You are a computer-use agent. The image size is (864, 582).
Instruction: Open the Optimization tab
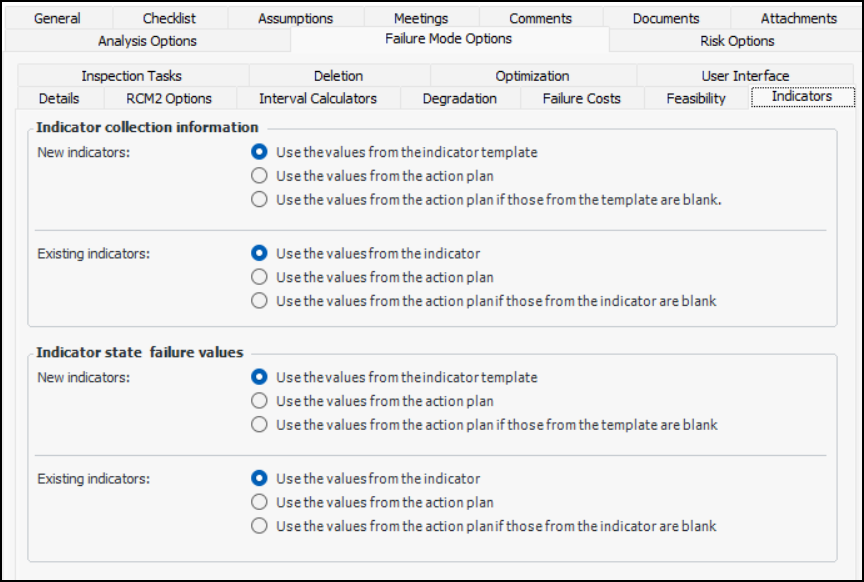click(532, 76)
